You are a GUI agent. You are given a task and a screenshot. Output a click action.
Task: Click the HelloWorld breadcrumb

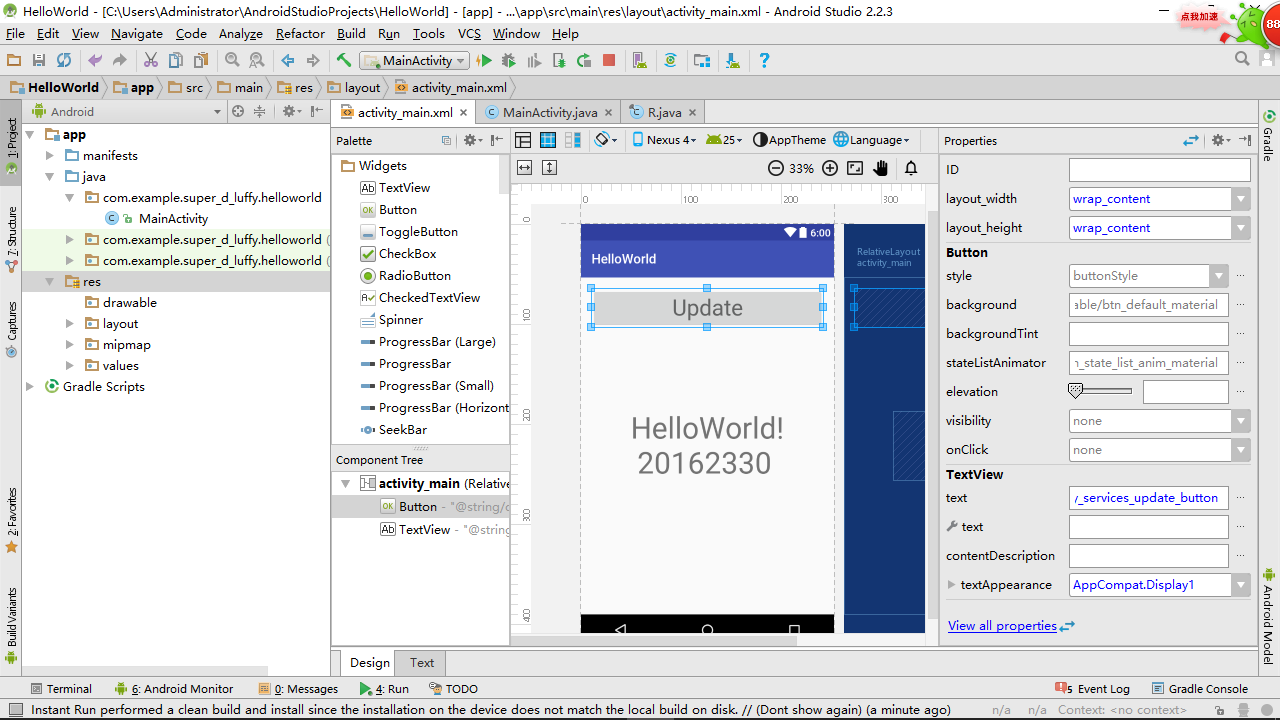point(54,87)
